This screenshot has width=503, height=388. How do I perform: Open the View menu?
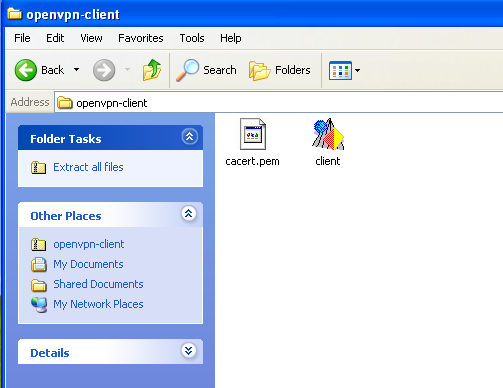[91, 38]
